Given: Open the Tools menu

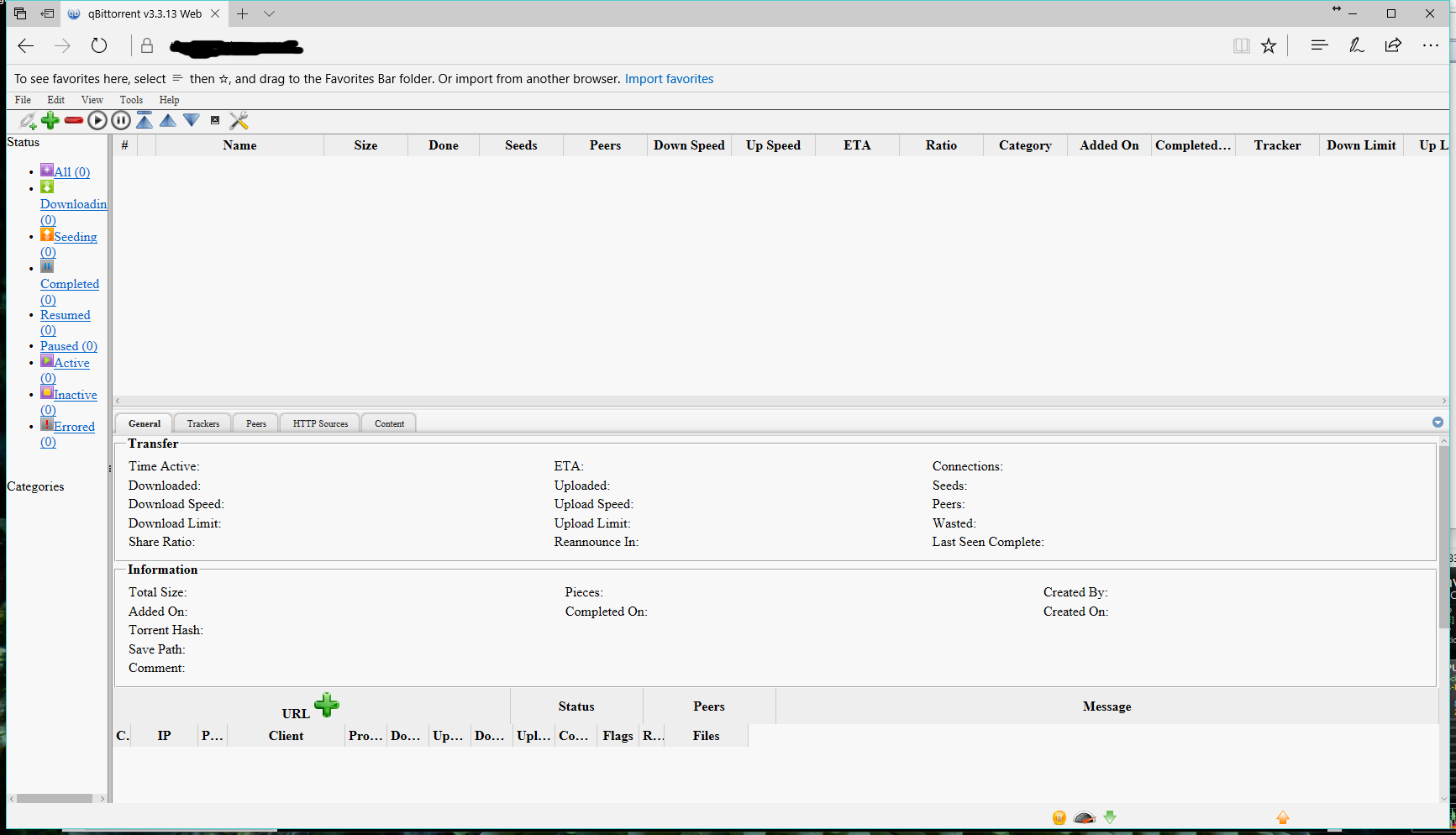Looking at the screenshot, I should 131,99.
